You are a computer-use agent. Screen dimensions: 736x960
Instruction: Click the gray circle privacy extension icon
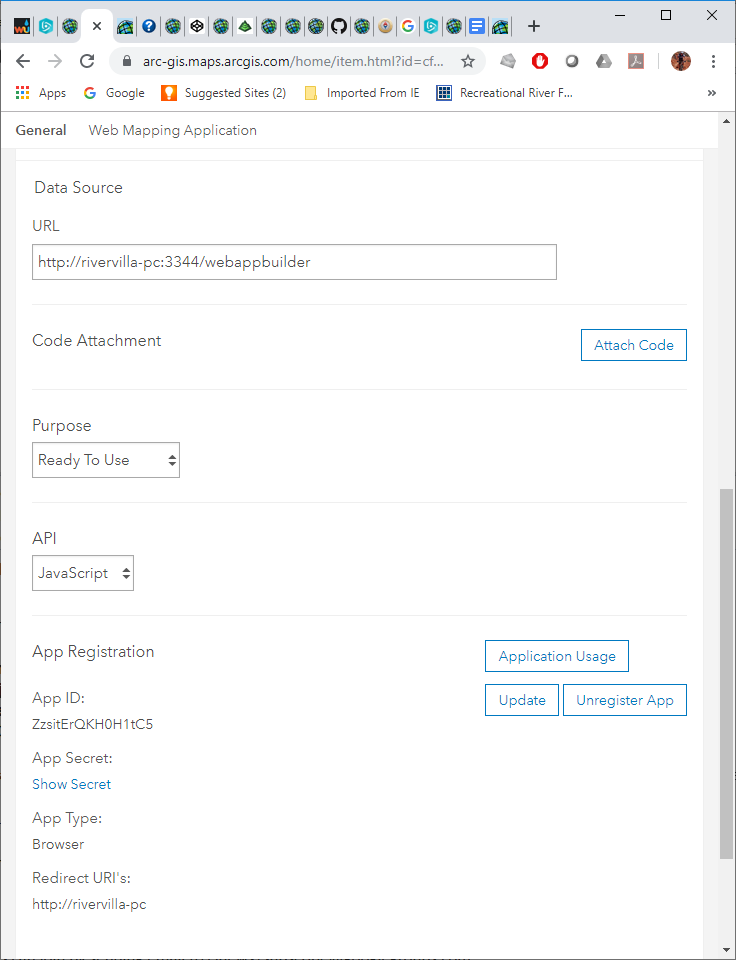tap(572, 61)
